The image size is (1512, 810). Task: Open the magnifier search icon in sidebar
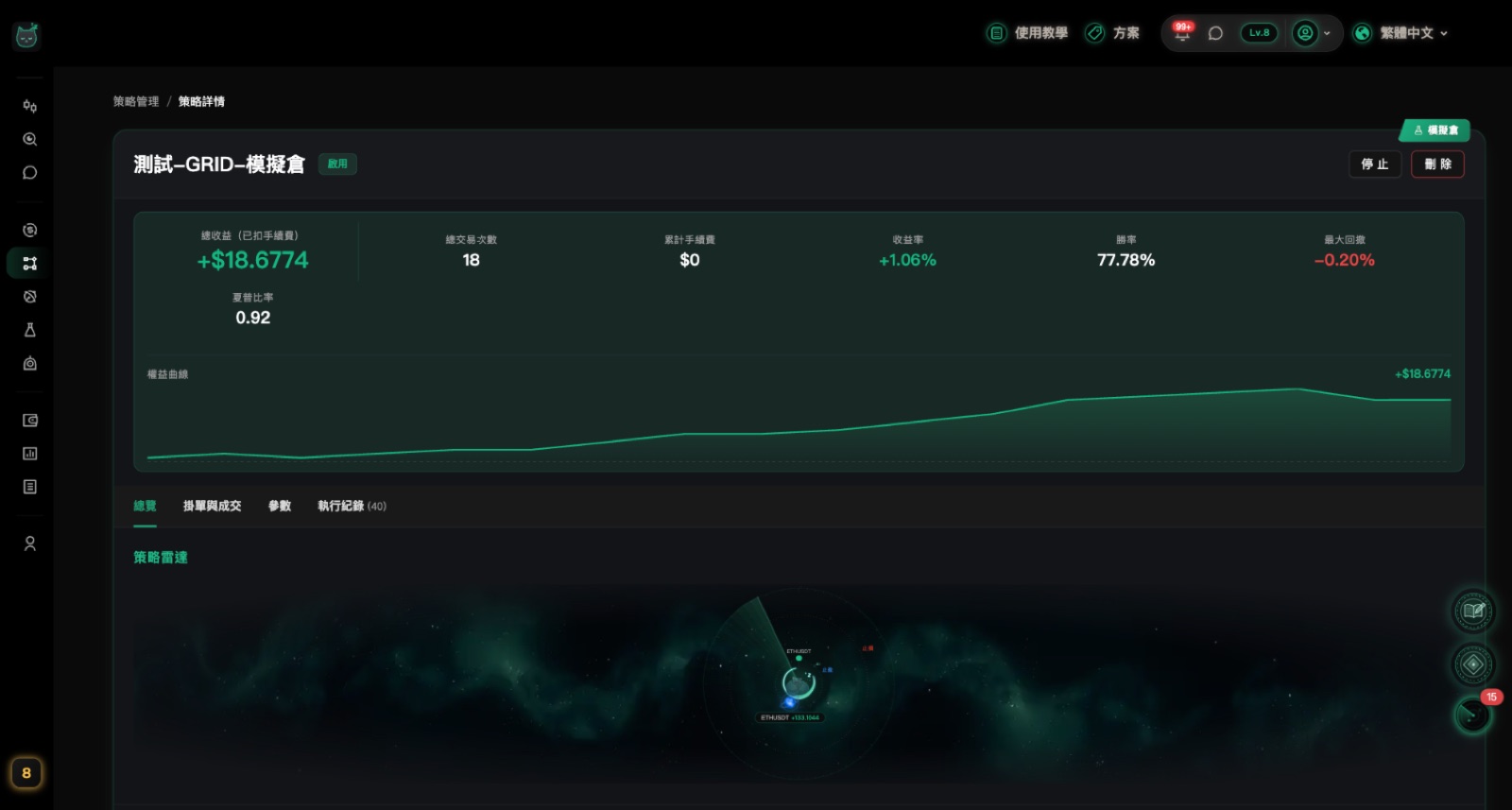30,139
